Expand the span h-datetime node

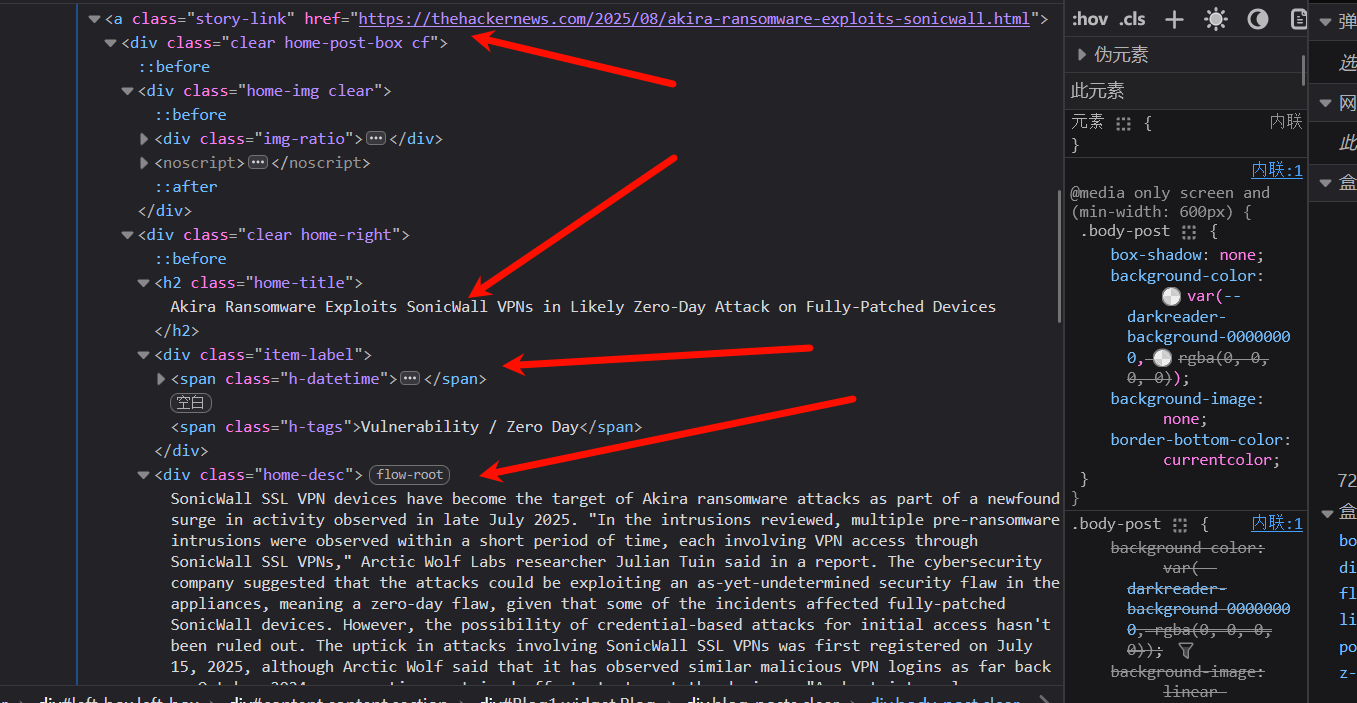point(161,379)
